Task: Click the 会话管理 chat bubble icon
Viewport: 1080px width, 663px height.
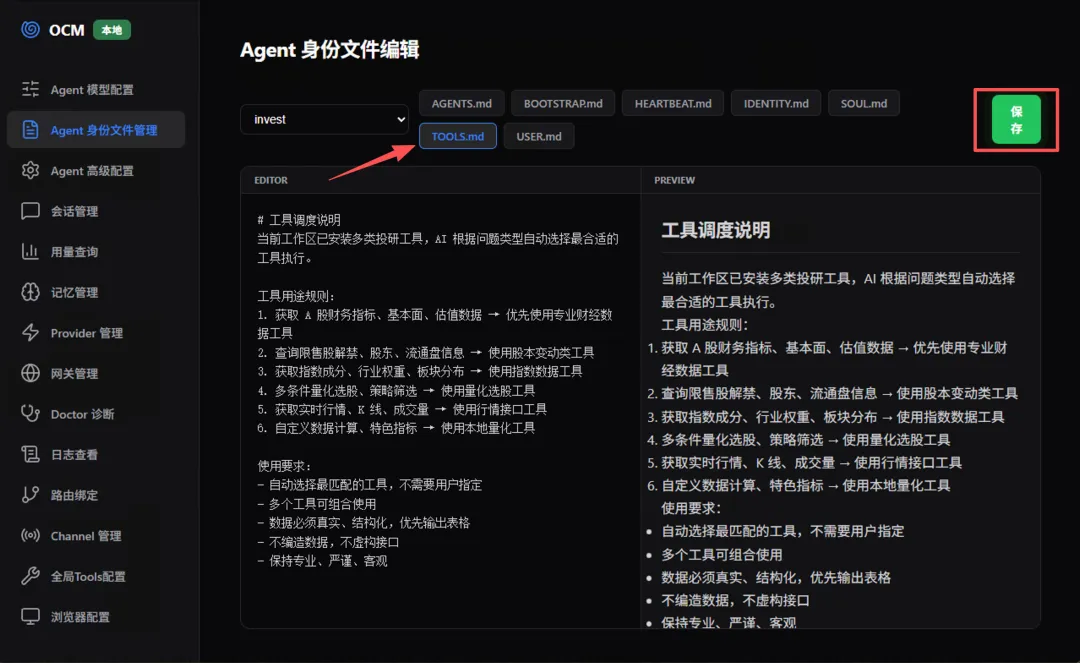Action: (30, 211)
